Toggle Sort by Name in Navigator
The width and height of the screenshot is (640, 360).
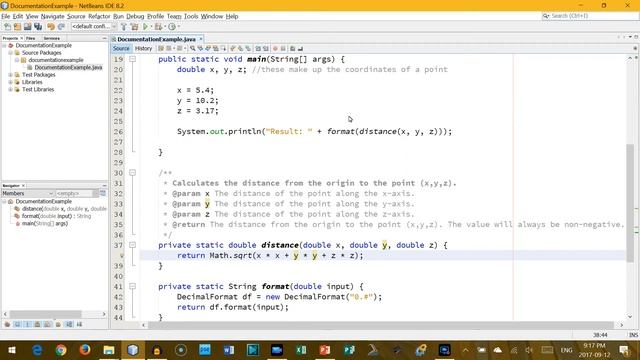pos(69,324)
